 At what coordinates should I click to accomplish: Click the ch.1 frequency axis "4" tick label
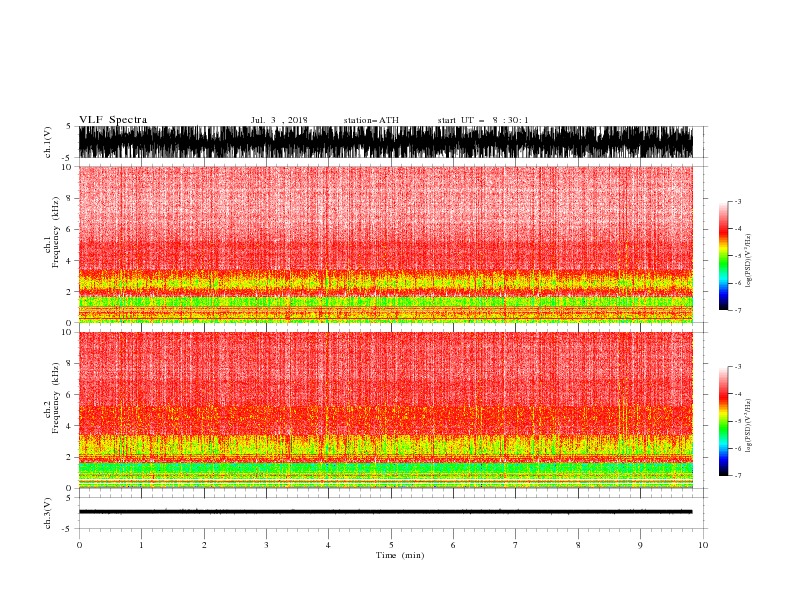click(69, 261)
